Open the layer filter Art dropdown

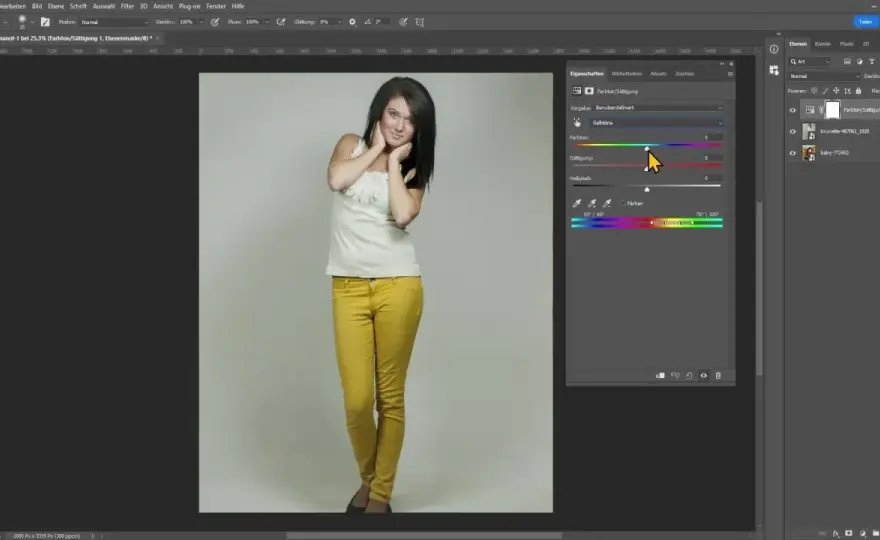tap(809, 61)
